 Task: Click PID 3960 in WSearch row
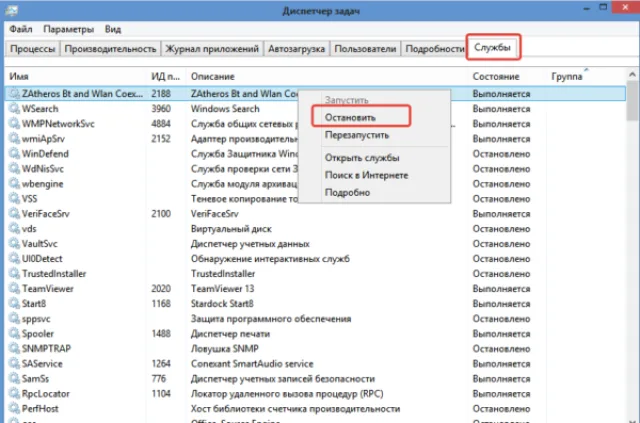161,109
